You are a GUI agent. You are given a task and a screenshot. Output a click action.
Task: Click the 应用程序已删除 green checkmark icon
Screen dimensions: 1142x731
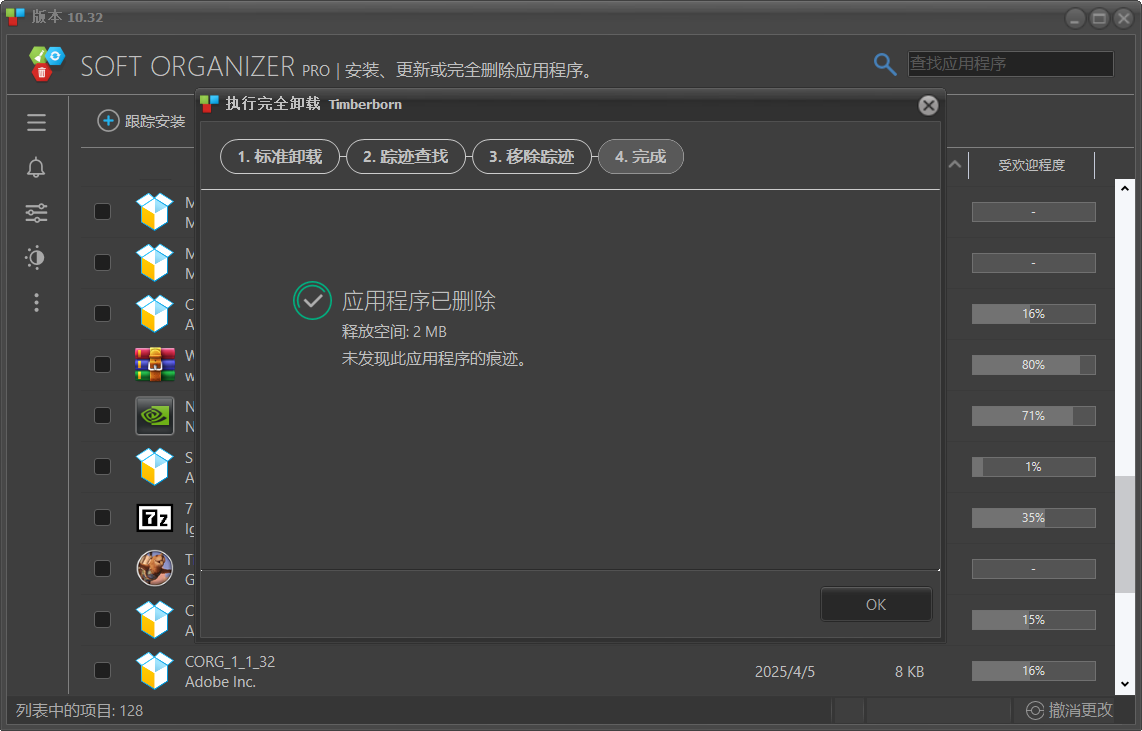(312, 301)
